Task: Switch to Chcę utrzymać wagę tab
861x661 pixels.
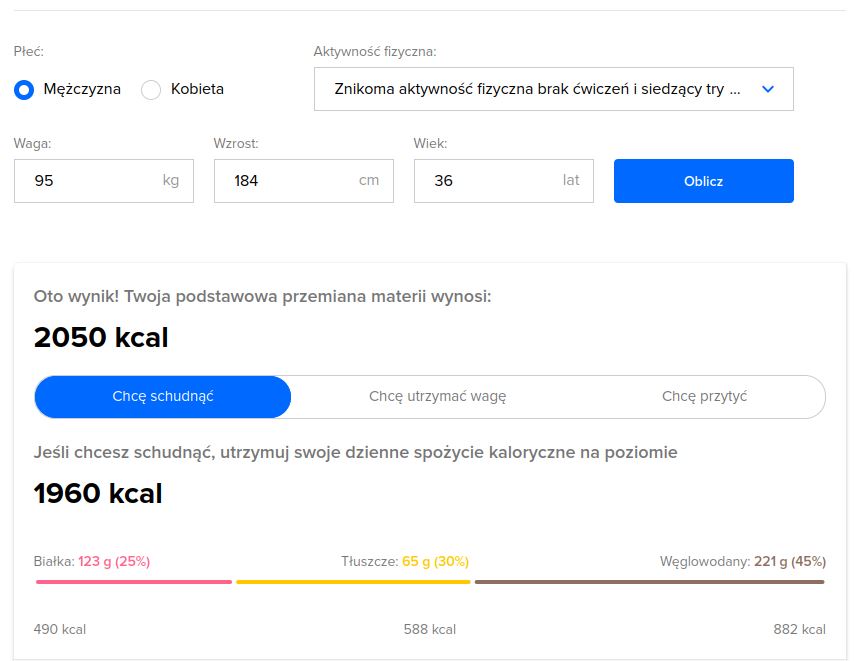Action: coord(437,396)
